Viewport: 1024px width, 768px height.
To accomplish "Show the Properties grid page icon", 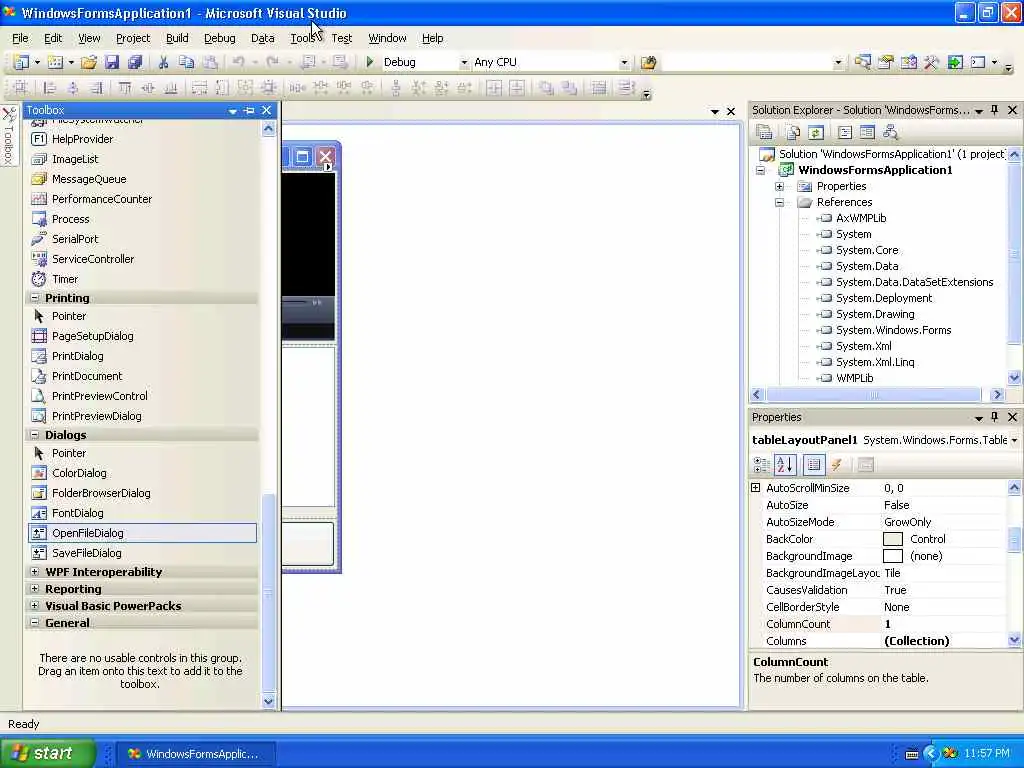I will [813, 464].
